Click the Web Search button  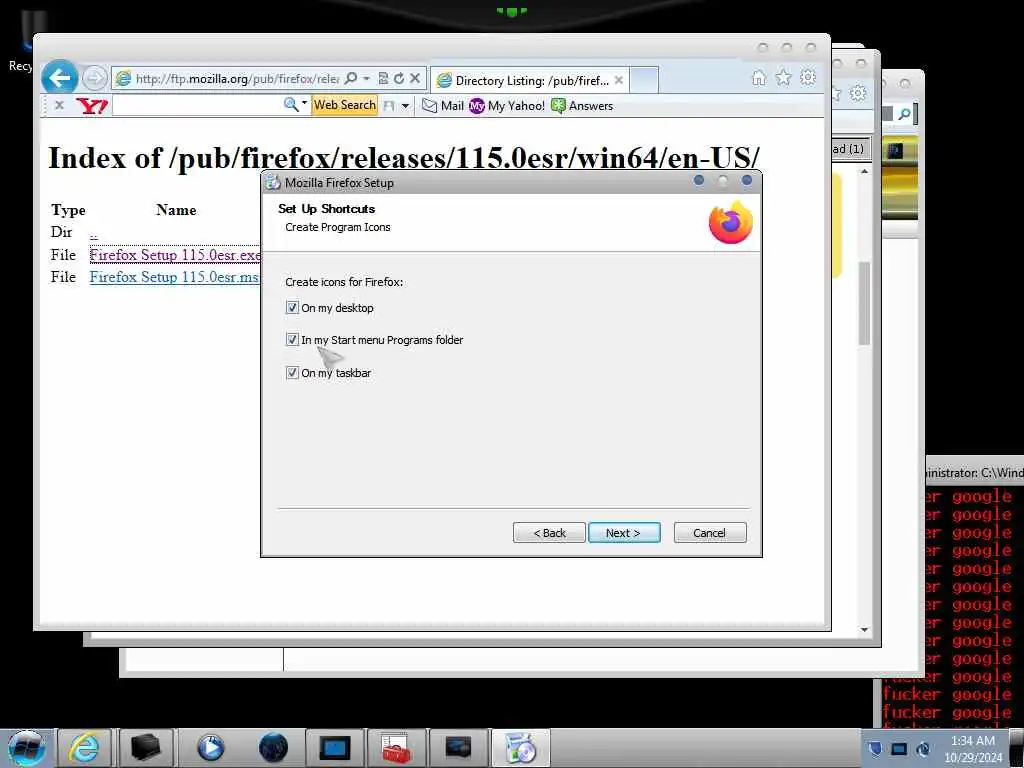tap(345, 105)
